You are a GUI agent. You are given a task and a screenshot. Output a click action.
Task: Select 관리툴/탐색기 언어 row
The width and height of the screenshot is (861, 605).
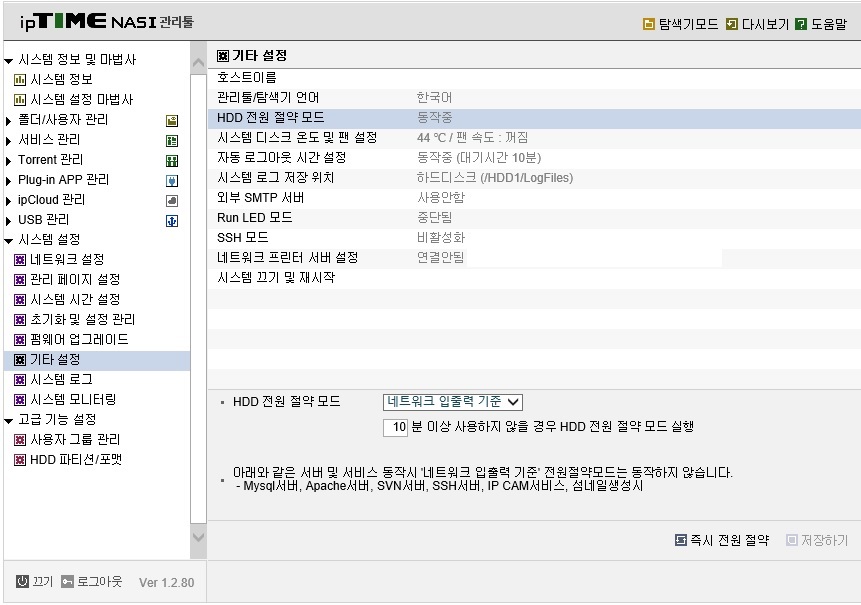pyautogui.click(x=534, y=98)
